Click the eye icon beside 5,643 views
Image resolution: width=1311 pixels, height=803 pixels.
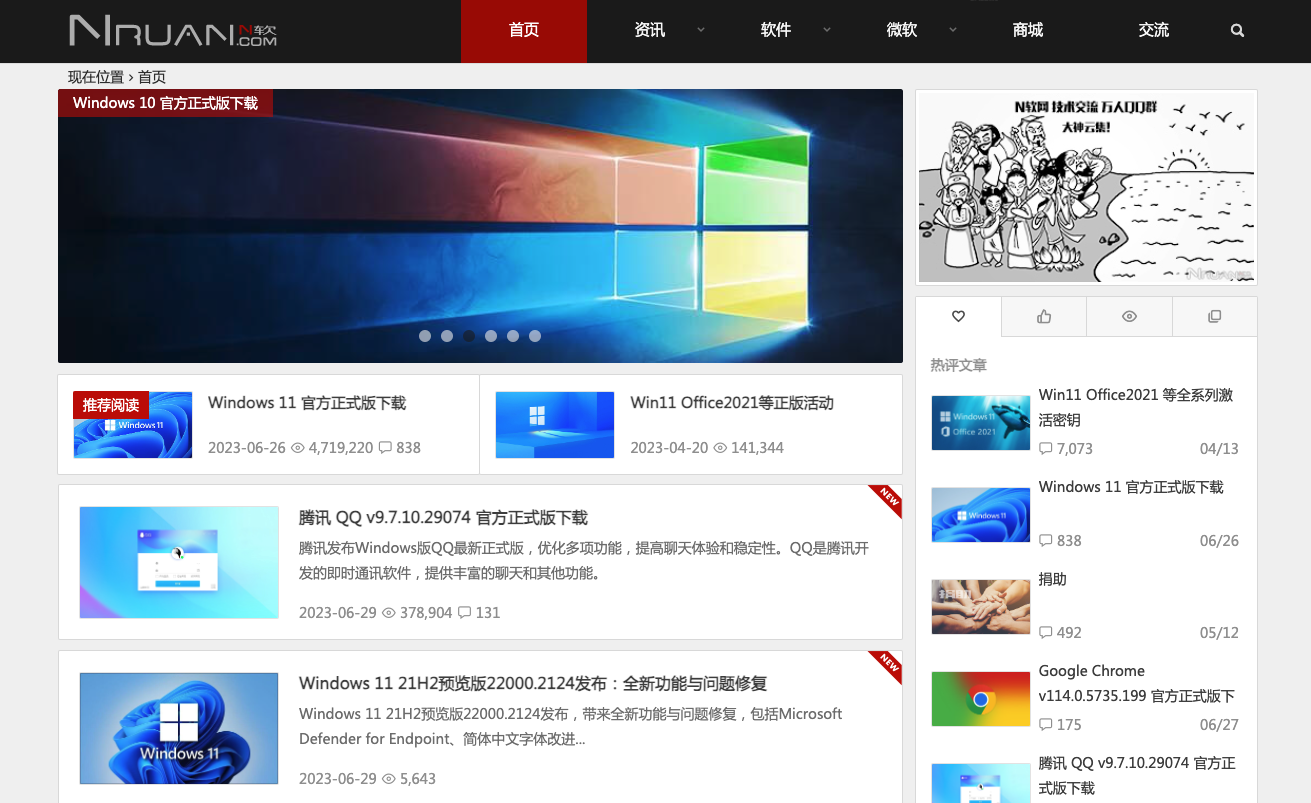tap(389, 779)
